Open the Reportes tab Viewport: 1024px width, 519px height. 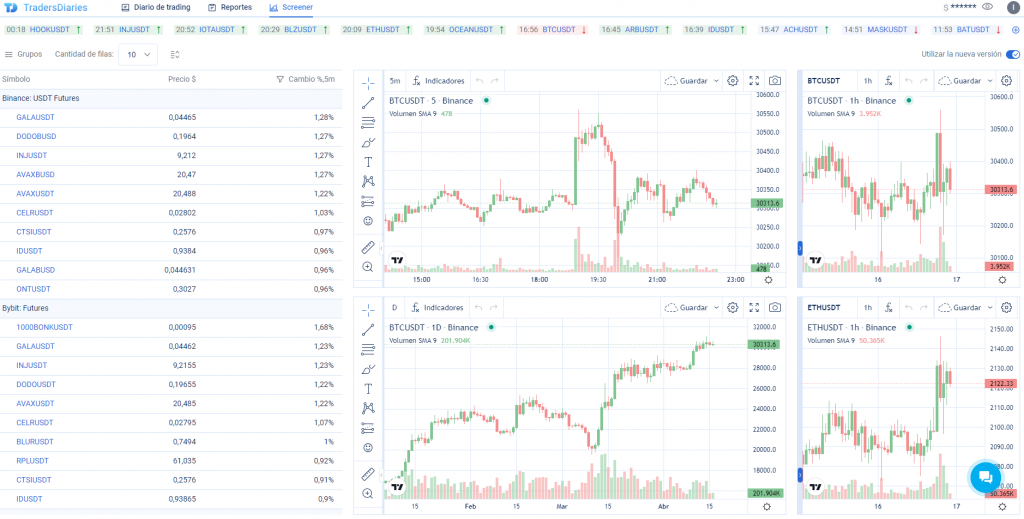coord(229,7)
